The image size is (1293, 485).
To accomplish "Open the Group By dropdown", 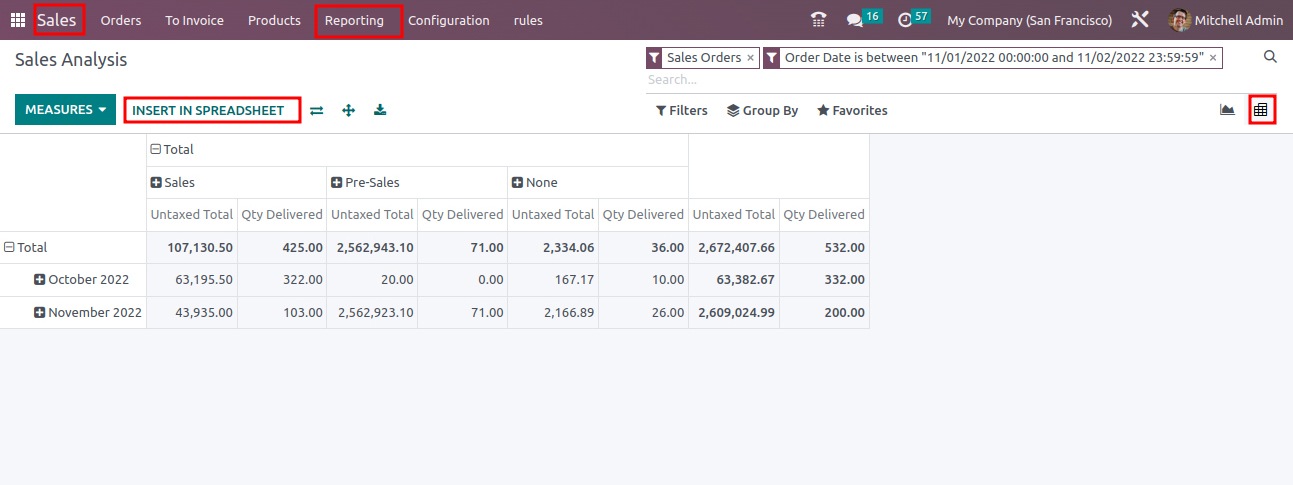I will (762, 111).
